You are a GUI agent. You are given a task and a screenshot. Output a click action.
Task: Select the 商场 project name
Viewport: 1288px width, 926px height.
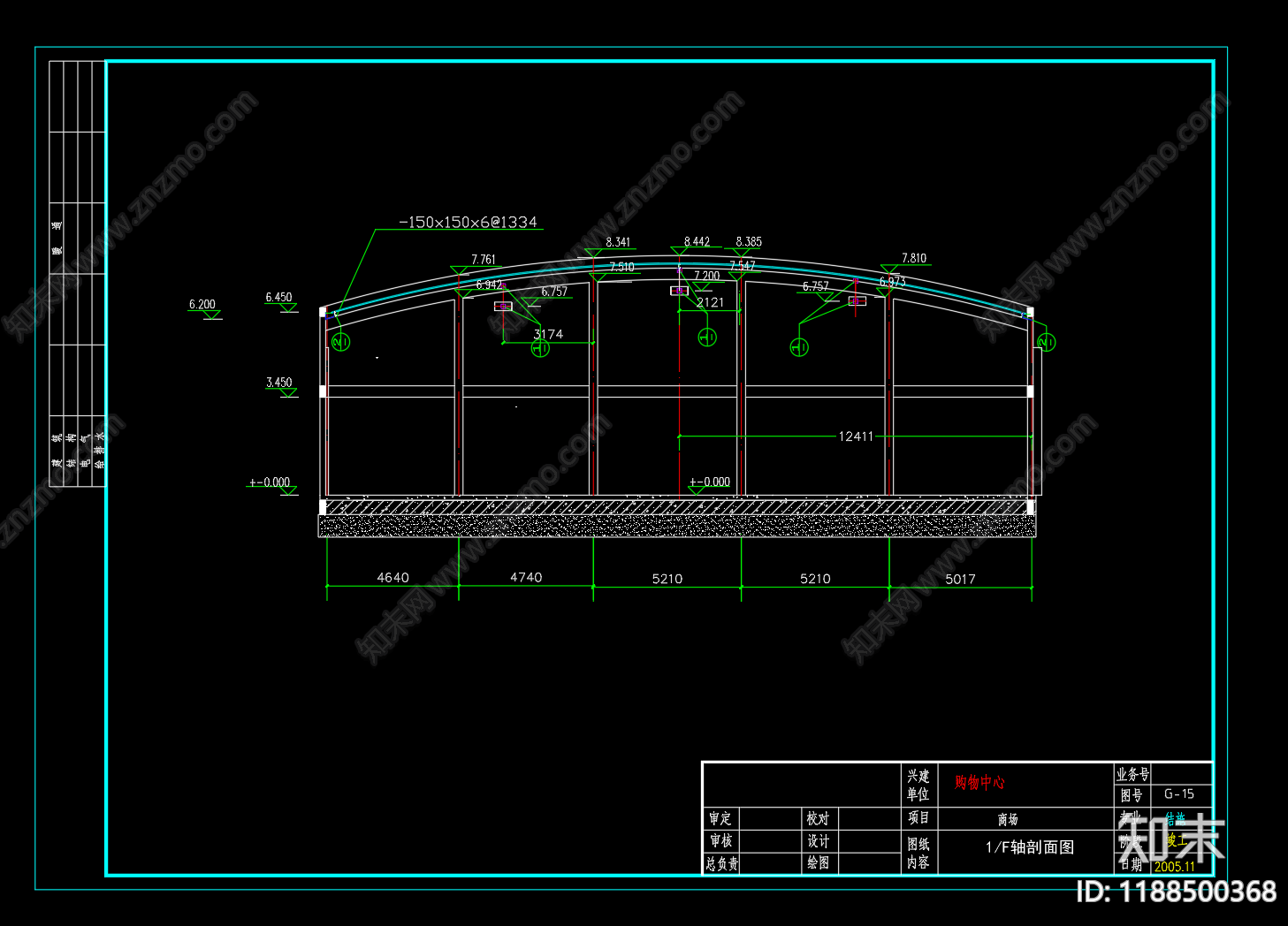[1008, 819]
